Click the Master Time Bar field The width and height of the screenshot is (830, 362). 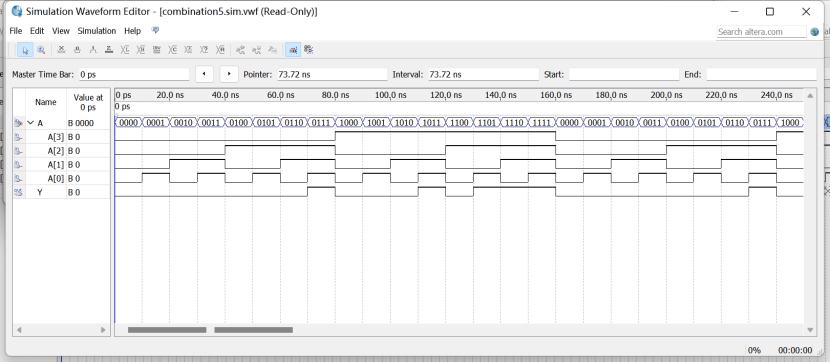click(x=133, y=75)
